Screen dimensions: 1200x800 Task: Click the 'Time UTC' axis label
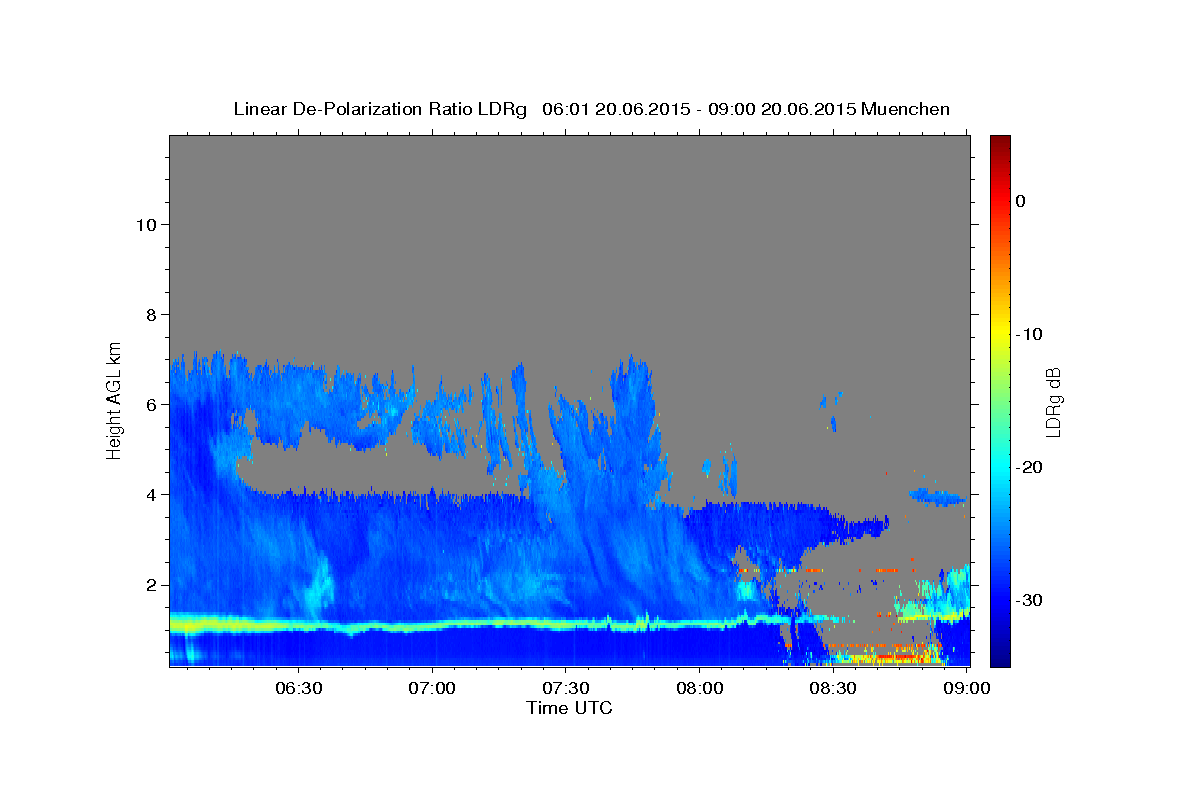coord(569,708)
